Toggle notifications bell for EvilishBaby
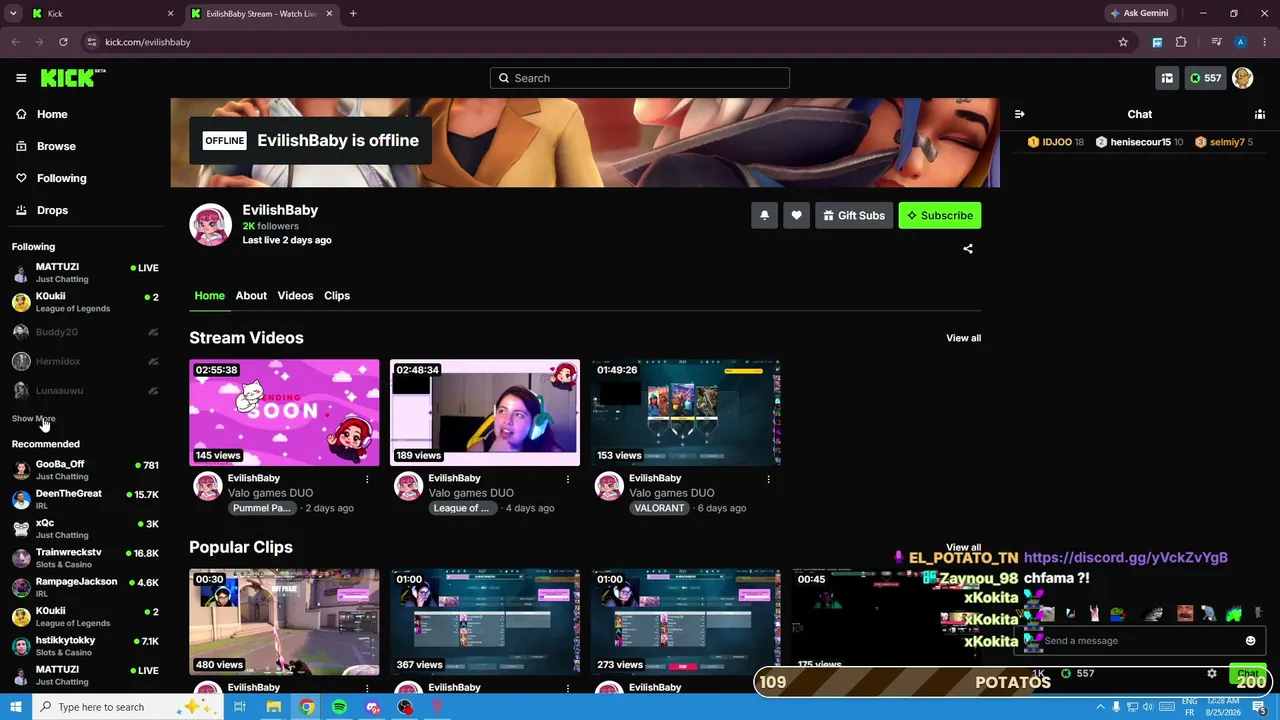This screenshot has height=720, width=1280. click(x=764, y=215)
